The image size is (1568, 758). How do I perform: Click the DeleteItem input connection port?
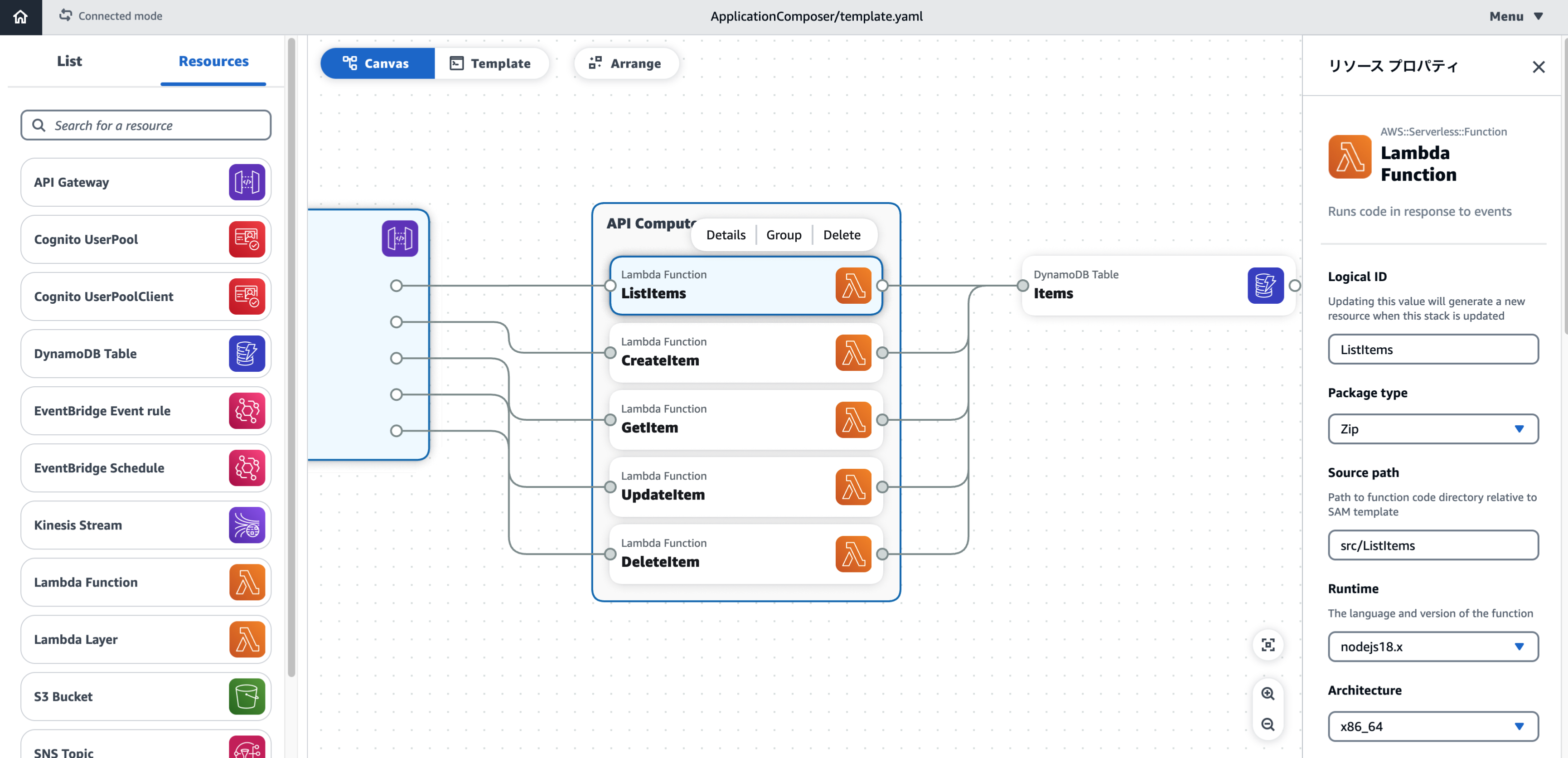click(x=610, y=554)
